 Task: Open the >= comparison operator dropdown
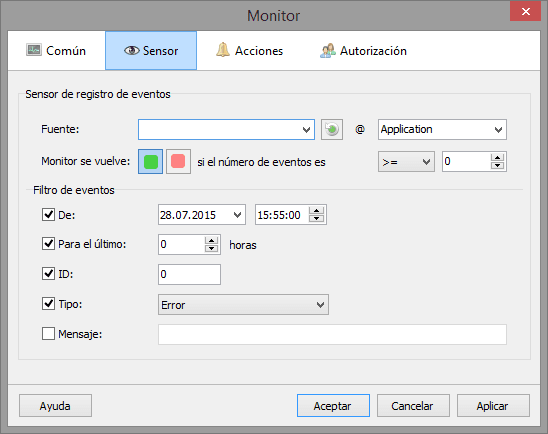click(x=406, y=162)
